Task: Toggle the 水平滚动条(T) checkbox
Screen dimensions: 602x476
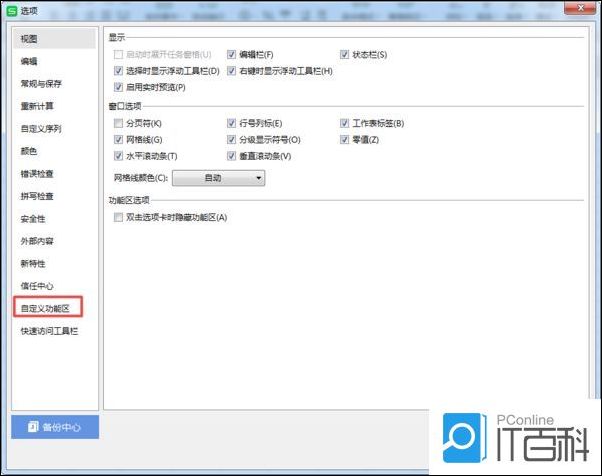Action: click(119, 156)
